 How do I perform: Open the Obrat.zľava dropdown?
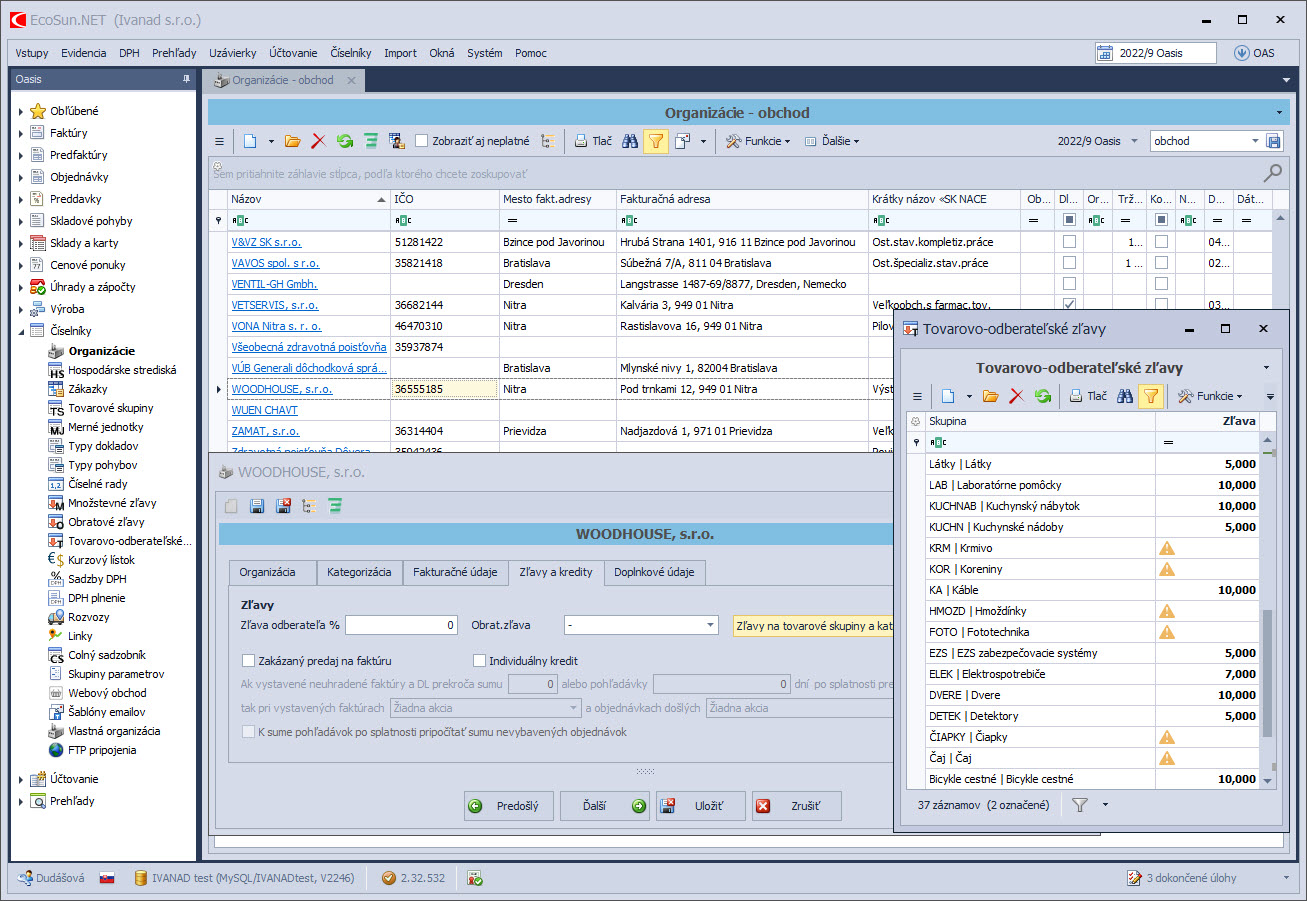pyautogui.click(x=710, y=625)
